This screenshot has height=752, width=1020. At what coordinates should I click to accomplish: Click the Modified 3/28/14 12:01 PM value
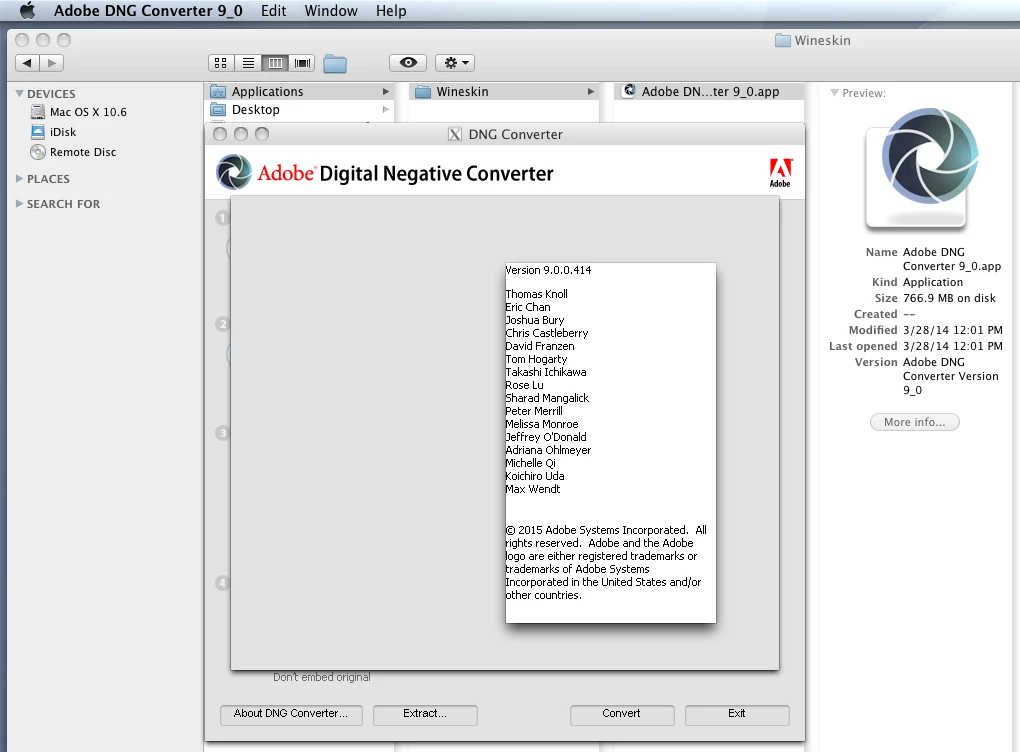pos(952,330)
